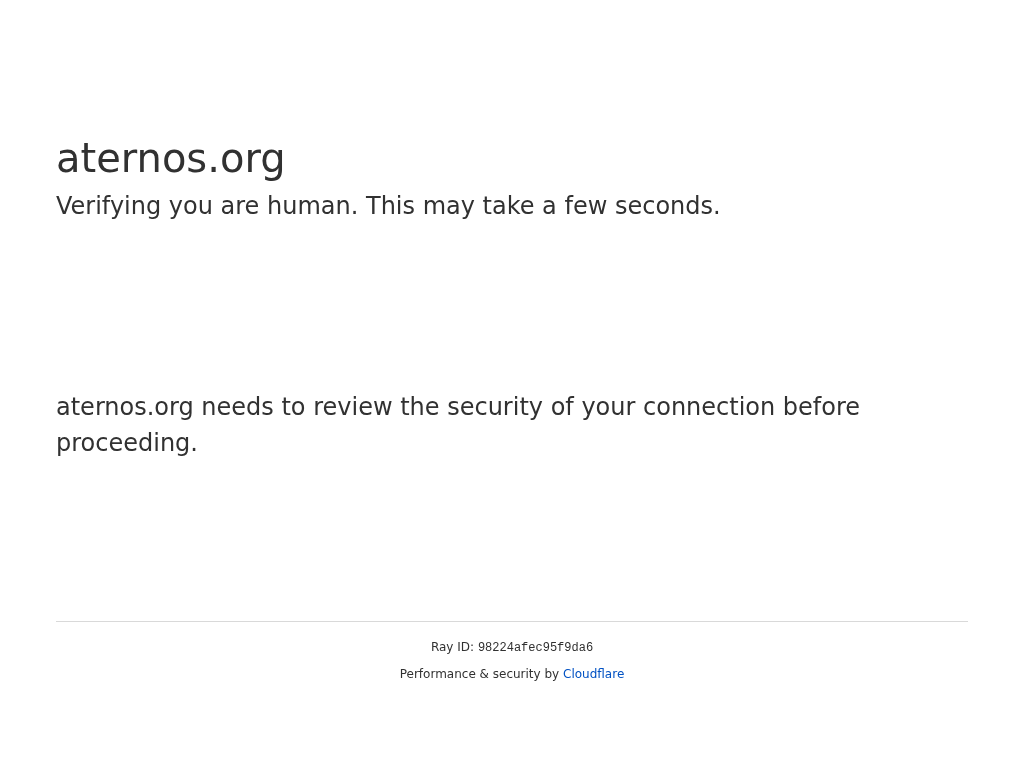Viewport: 1024px width, 768px height.
Task: Click the horizontal divider above the footer
Action: point(512,621)
